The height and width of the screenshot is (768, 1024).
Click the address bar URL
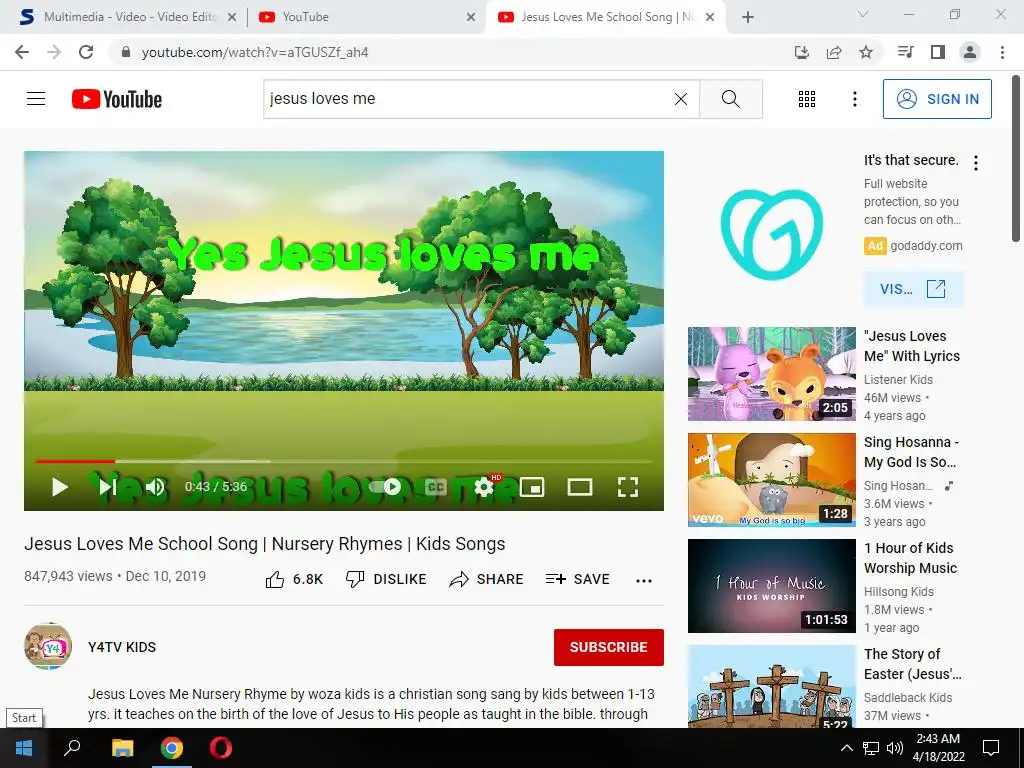[x=255, y=52]
